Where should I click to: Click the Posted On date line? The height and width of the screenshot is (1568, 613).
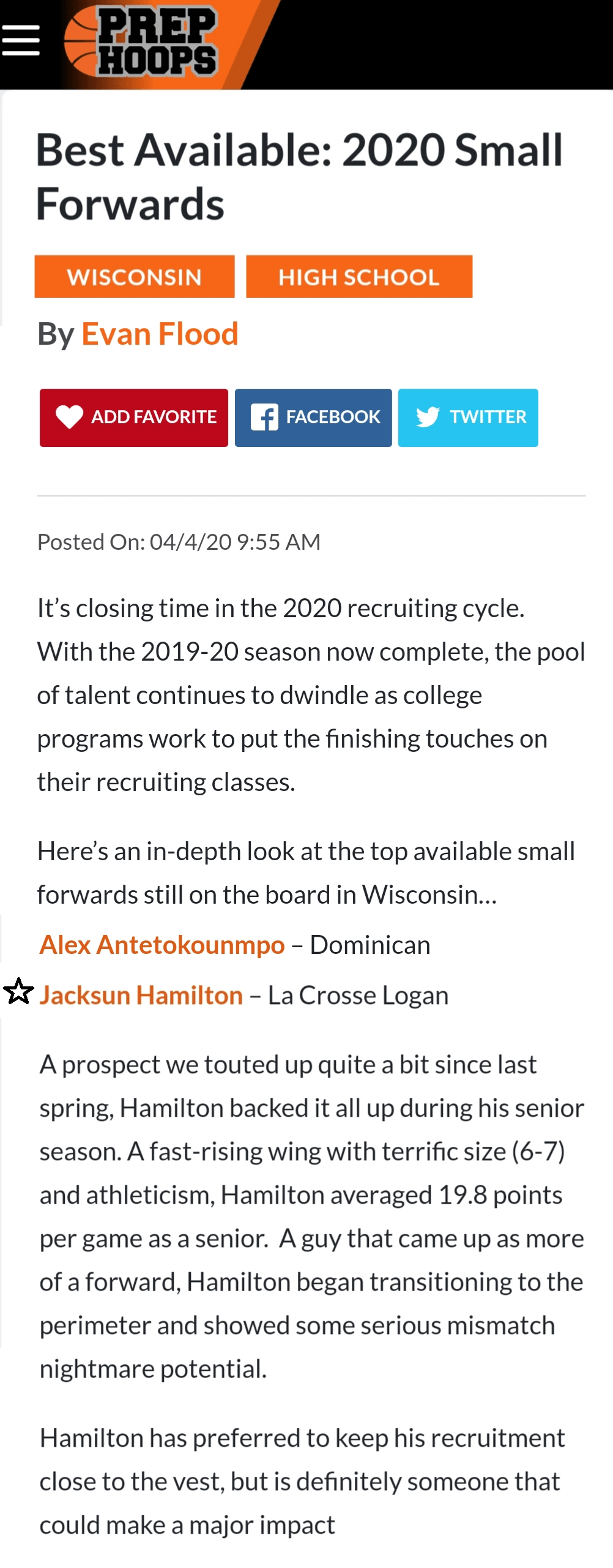click(179, 542)
